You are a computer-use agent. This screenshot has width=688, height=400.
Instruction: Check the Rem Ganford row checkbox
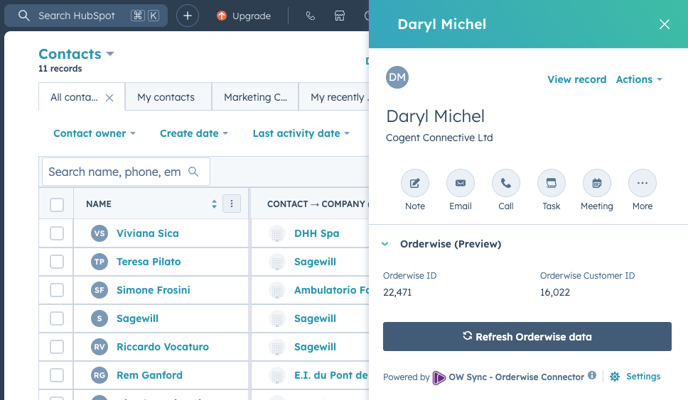57,375
